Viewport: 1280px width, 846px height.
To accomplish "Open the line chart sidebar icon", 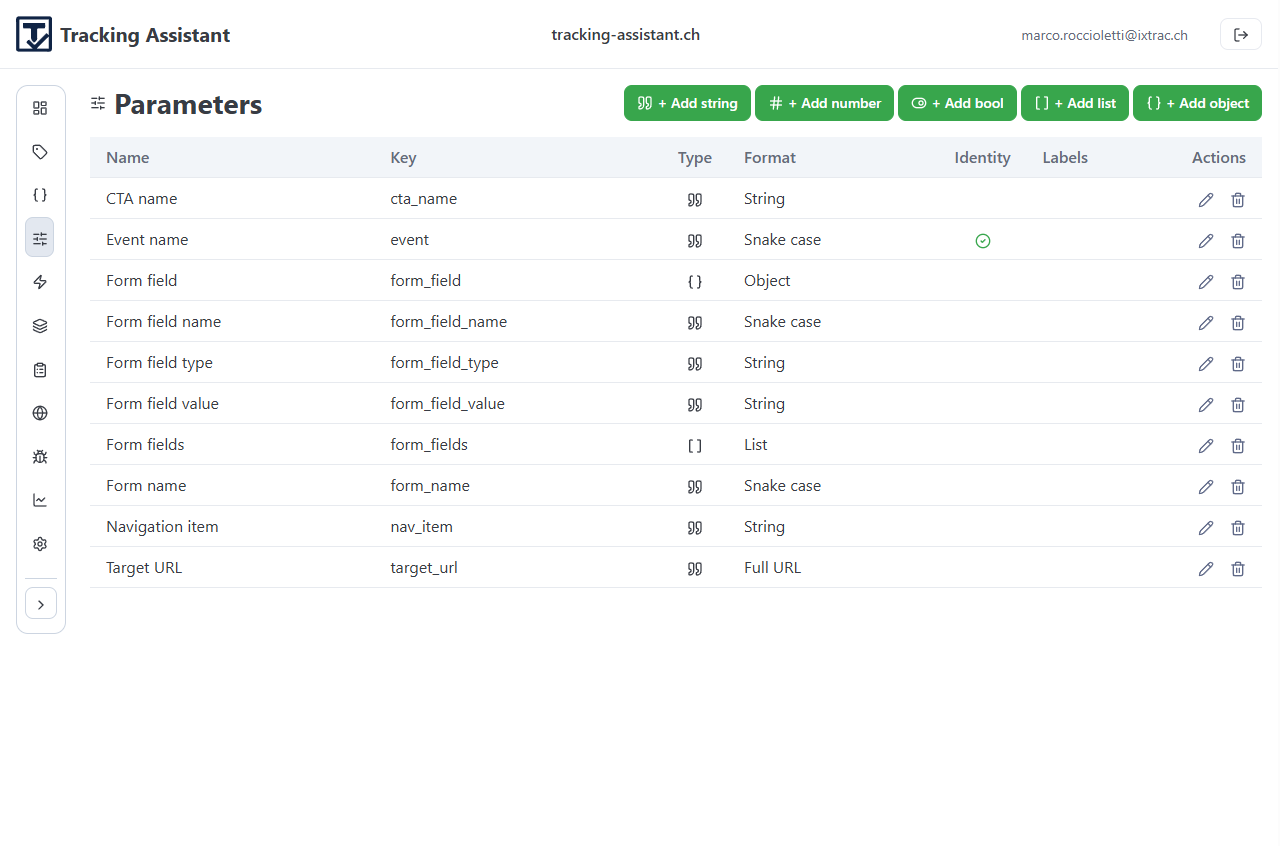I will tap(40, 500).
